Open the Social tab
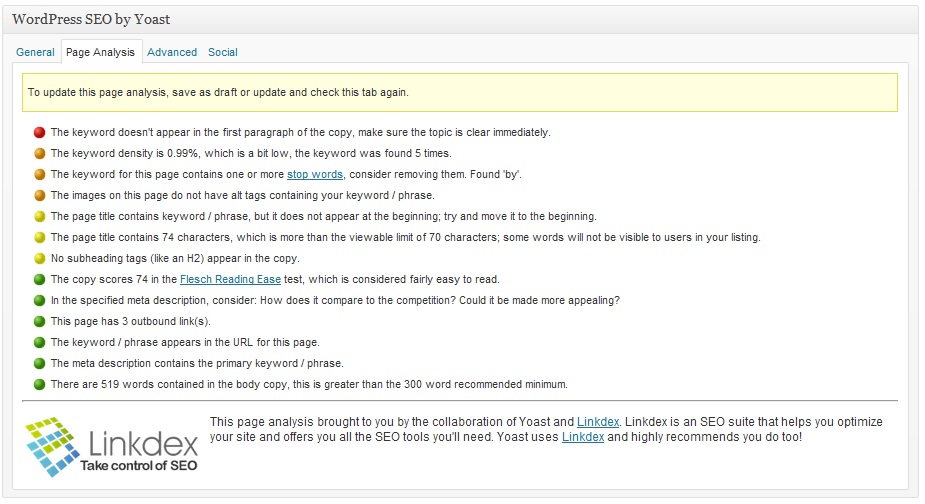This screenshot has width=925, height=504. click(222, 52)
